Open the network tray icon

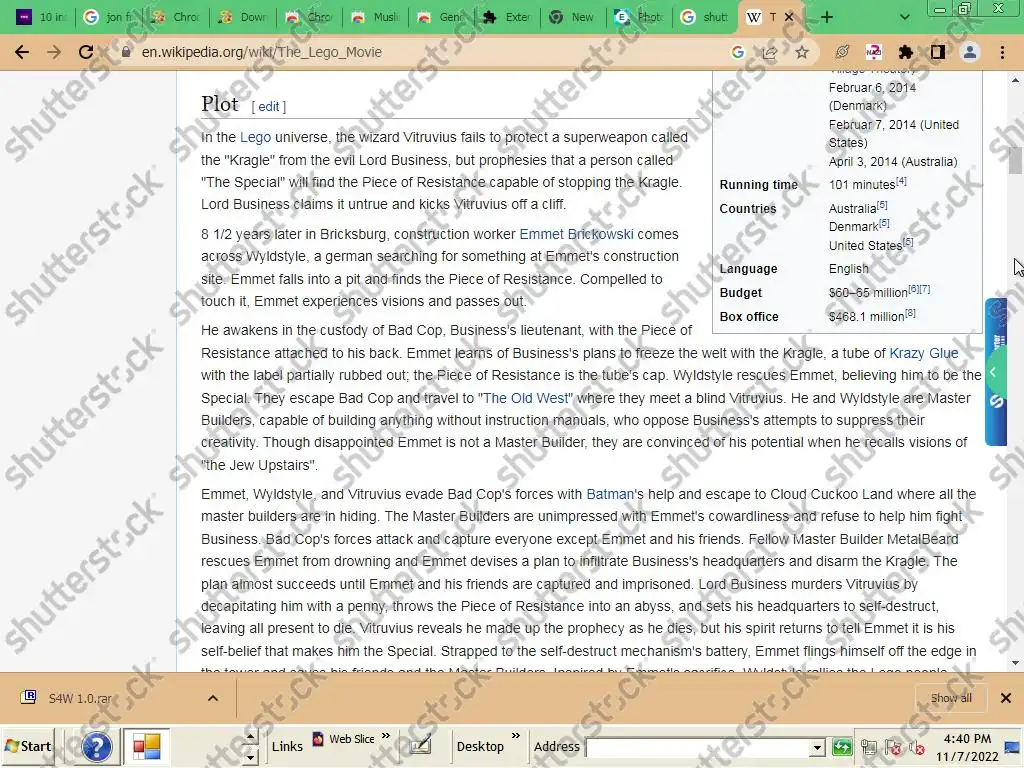click(x=869, y=747)
